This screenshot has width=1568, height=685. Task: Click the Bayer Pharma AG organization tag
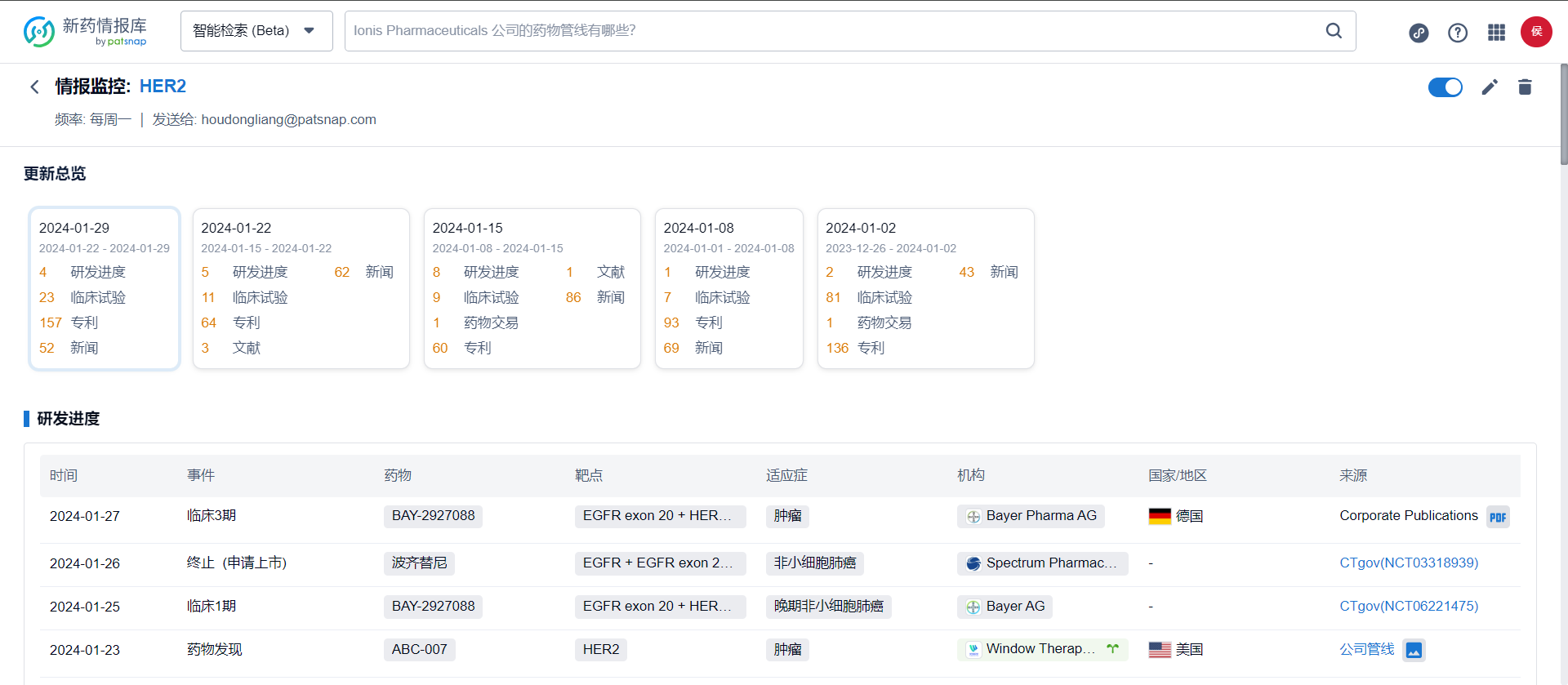(1031, 516)
